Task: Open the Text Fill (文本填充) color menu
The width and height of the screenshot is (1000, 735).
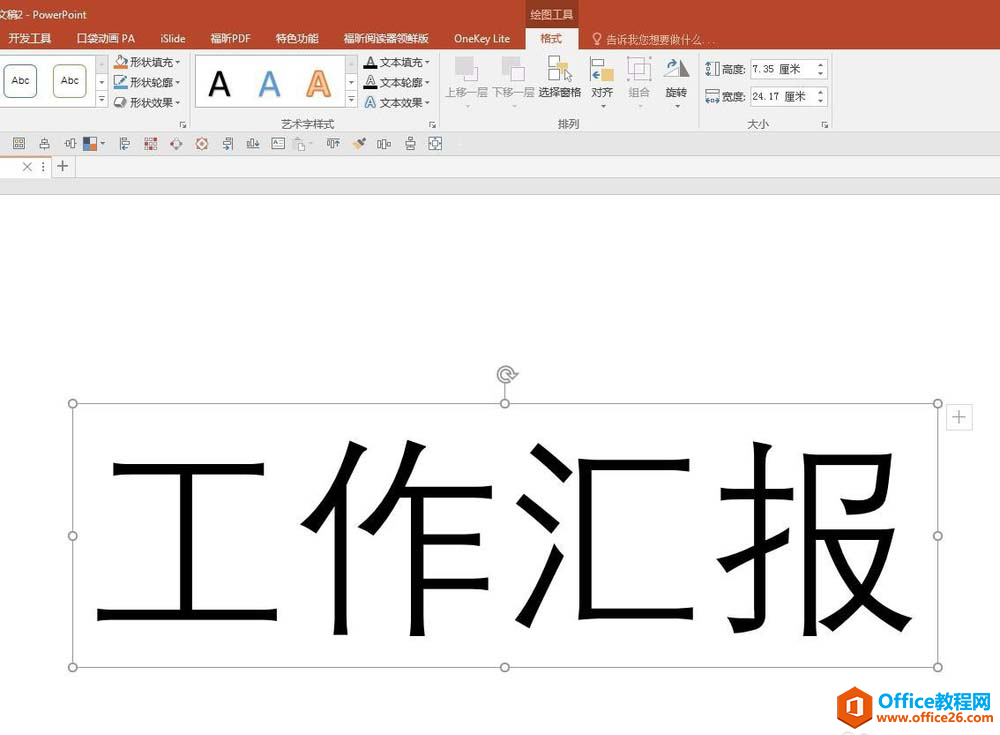Action: click(398, 62)
